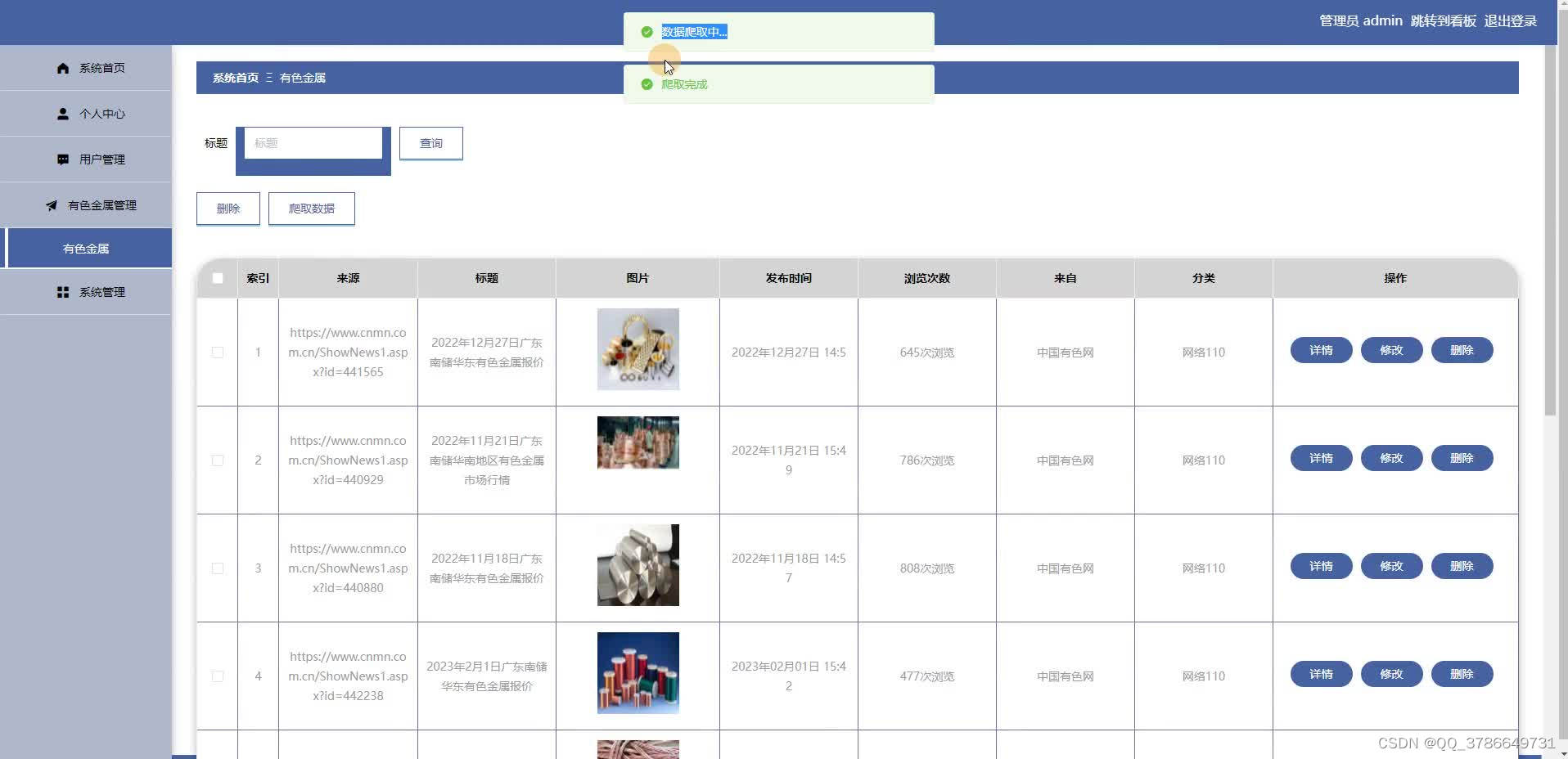
Task: Click the 删除 button above the table
Action: pos(228,209)
